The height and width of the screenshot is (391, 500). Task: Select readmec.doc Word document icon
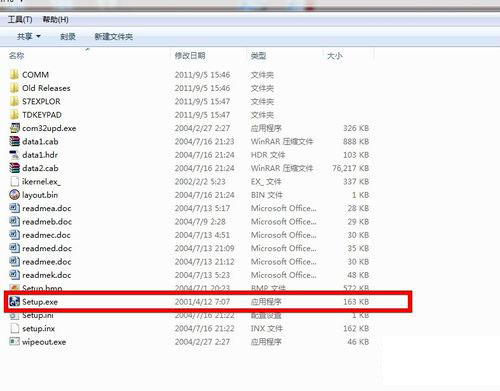pos(15,235)
